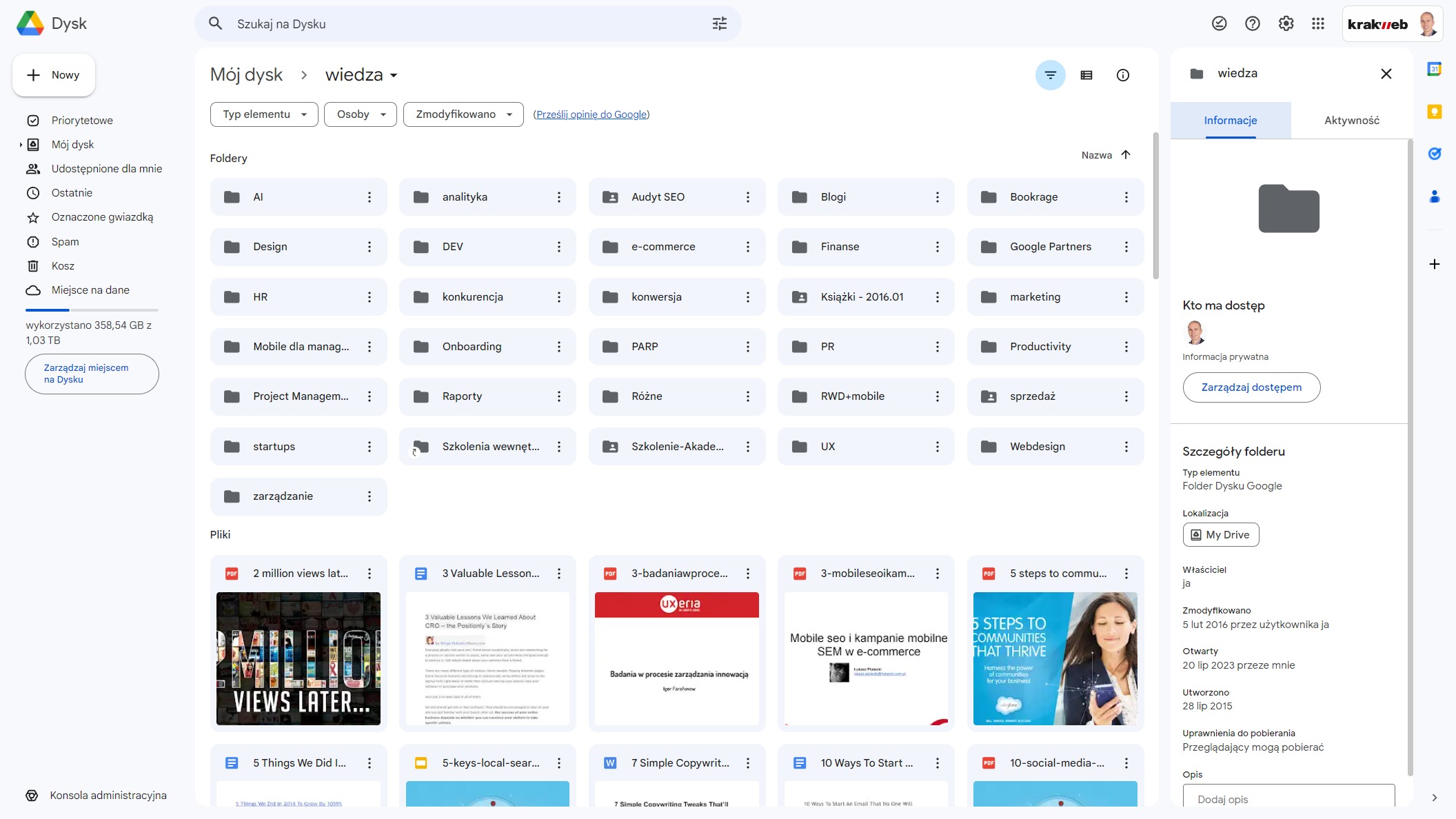Toggle the filter chips bar button
Screen dimensions: 1456x819
(1051, 75)
